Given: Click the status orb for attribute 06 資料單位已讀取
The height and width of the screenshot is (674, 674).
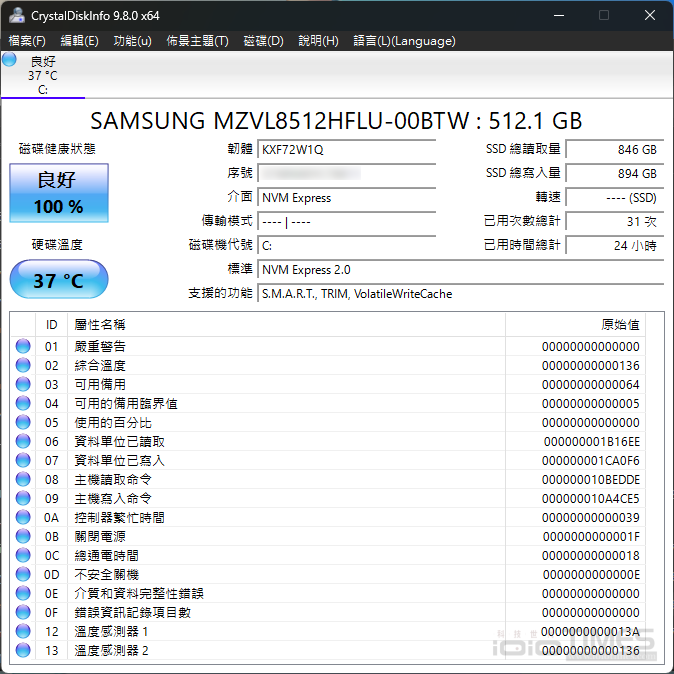Looking at the screenshot, I should pos(23,441).
